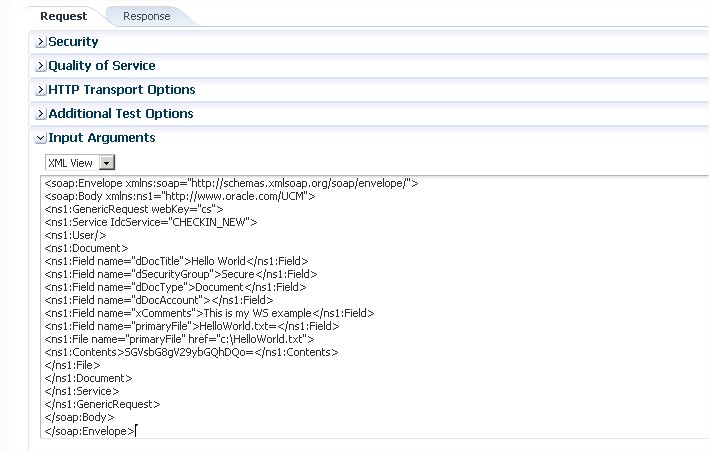Click the HTTP Transport Options heading
The height and width of the screenshot is (451, 709).
click(x=121, y=90)
